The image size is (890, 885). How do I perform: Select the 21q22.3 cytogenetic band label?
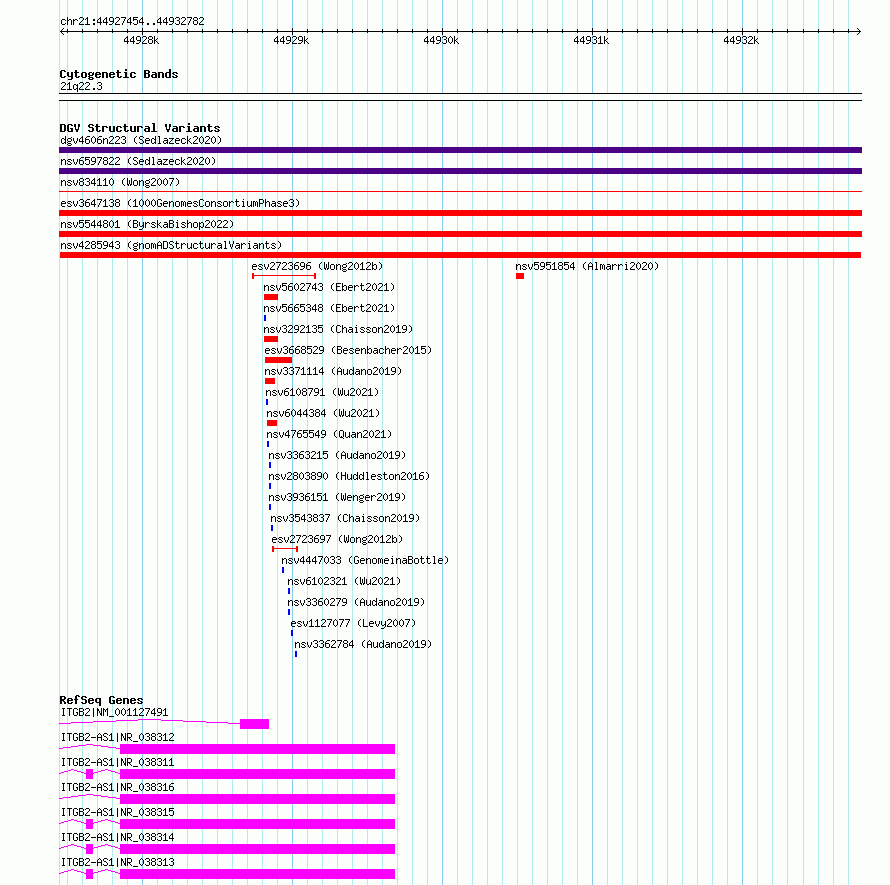tap(81, 86)
